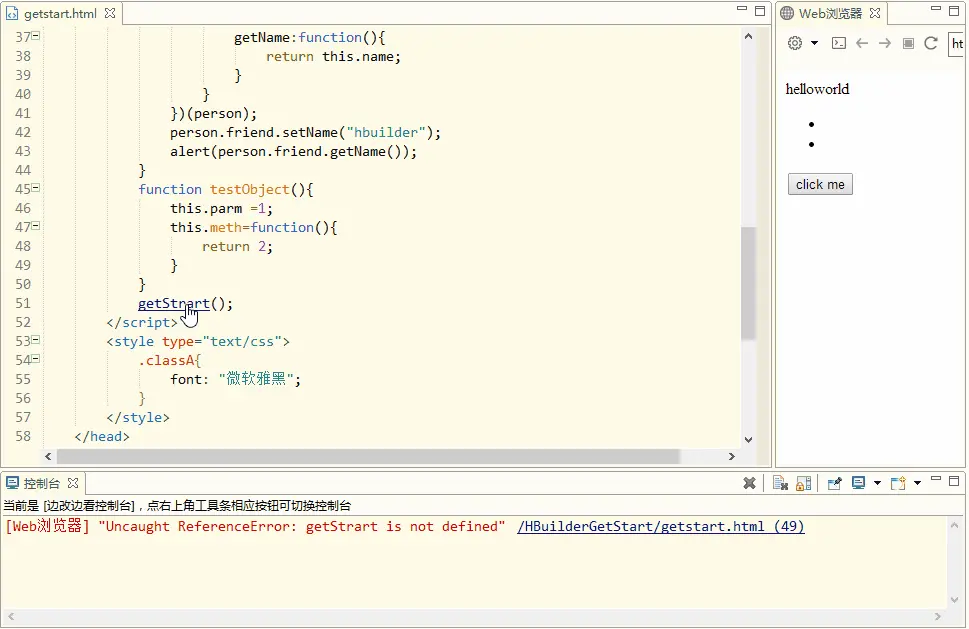Clear the console output

coord(781,483)
